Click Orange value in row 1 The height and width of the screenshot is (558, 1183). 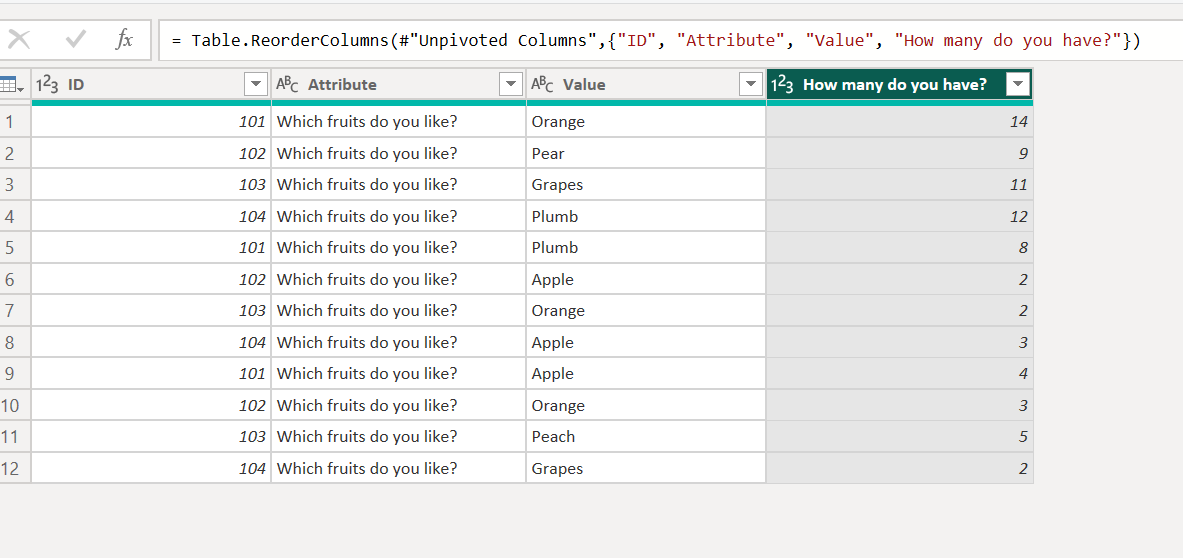(x=646, y=121)
